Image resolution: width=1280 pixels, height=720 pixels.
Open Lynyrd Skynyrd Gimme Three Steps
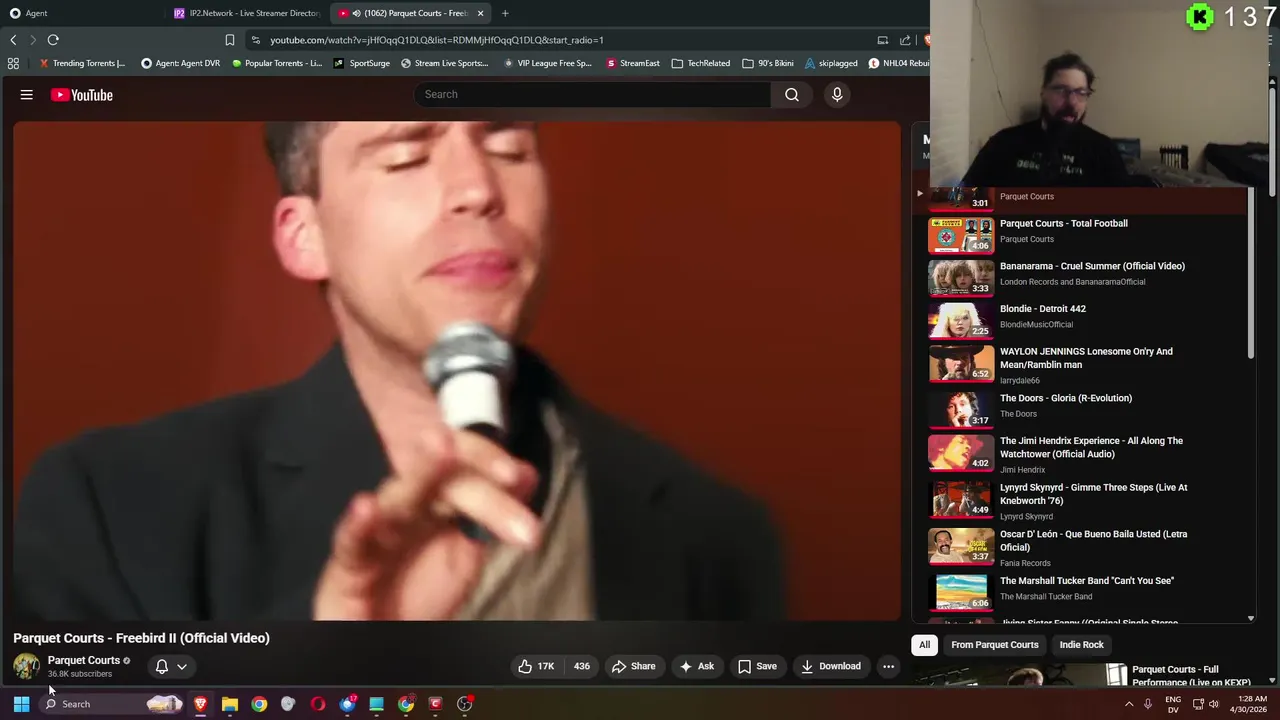tap(1080, 501)
